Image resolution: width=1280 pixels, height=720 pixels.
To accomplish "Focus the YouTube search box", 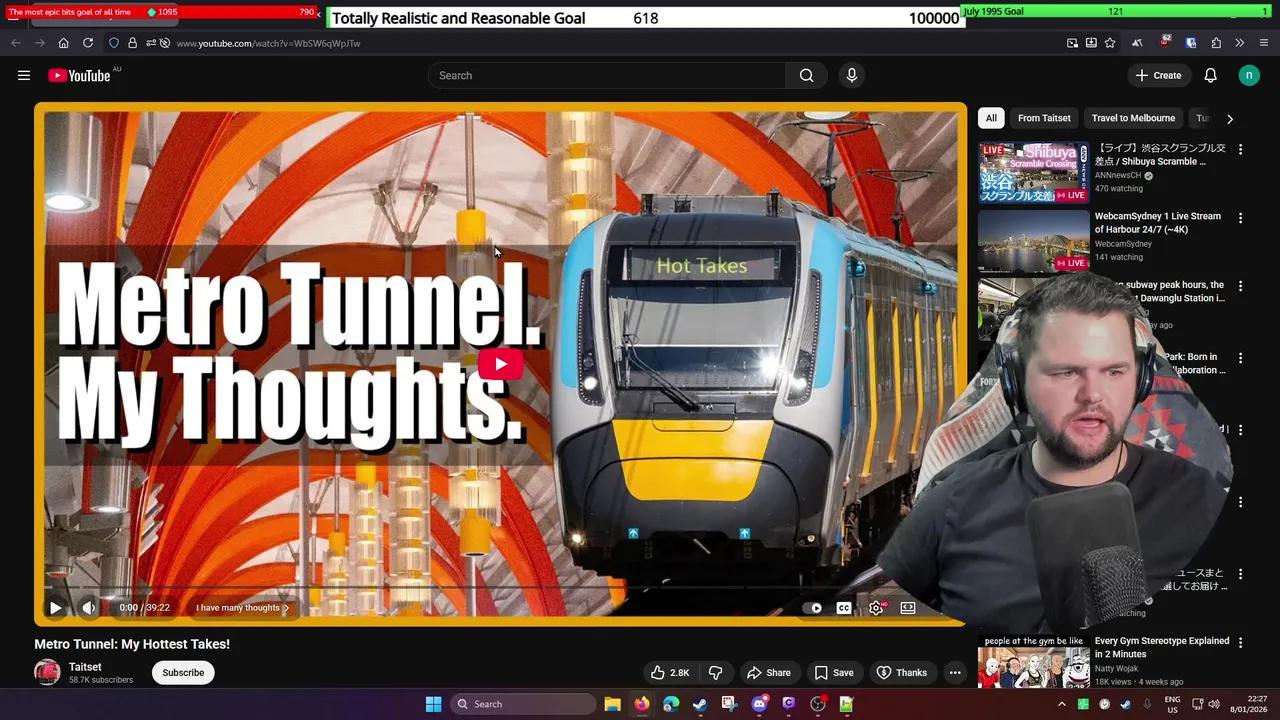I will tap(608, 75).
